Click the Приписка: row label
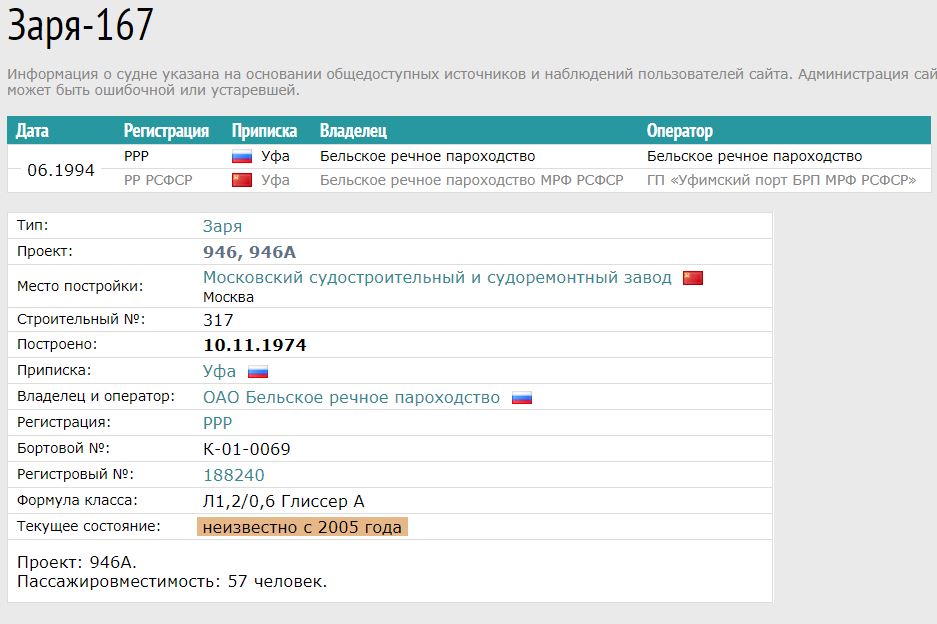 pyautogui.click(x=54, y=371)
